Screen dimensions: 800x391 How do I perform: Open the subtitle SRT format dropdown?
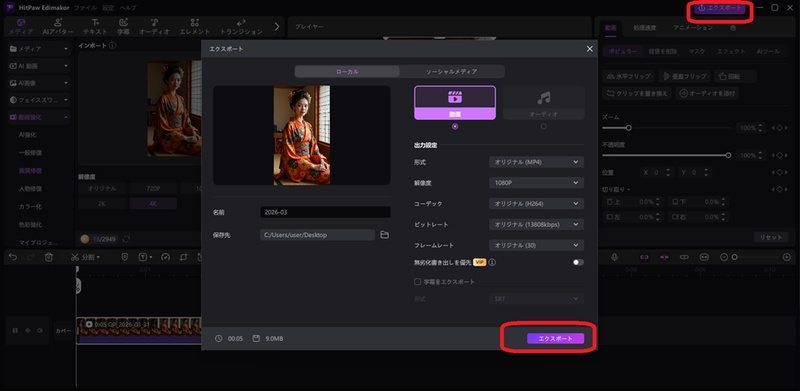point(536,299)
